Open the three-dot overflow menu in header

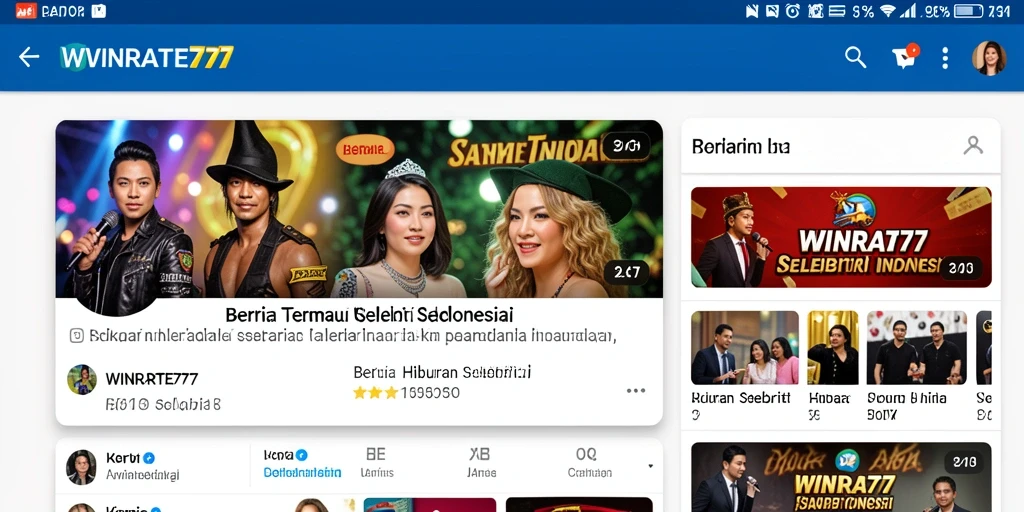(x=945, y=57)
